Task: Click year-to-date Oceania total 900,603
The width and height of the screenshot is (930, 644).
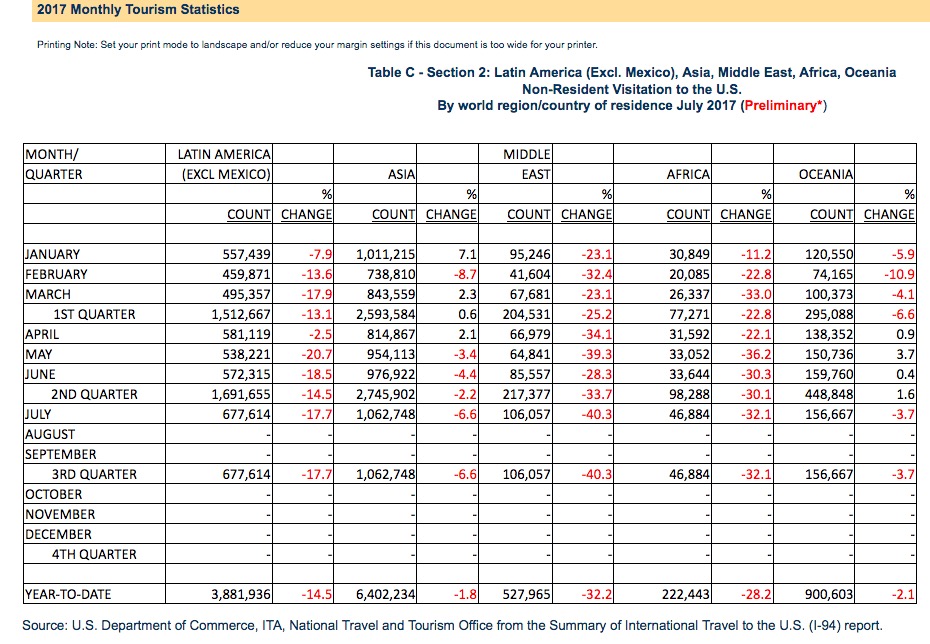Action: (829, 594)
